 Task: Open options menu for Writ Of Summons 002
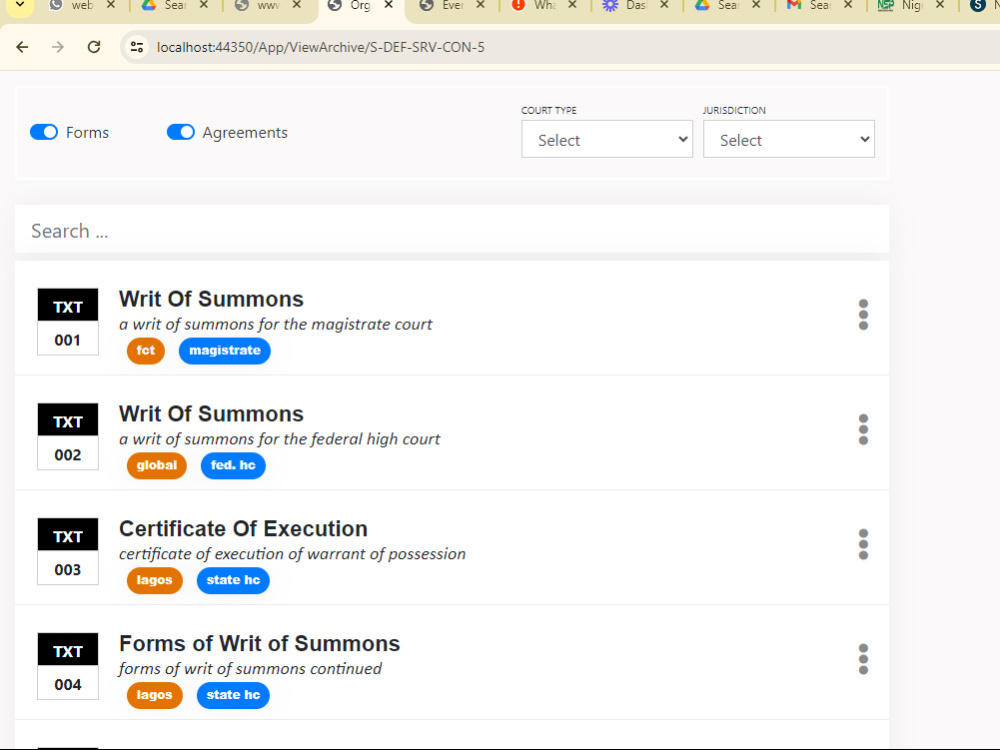pyautogui.click(x=863, y=429)
